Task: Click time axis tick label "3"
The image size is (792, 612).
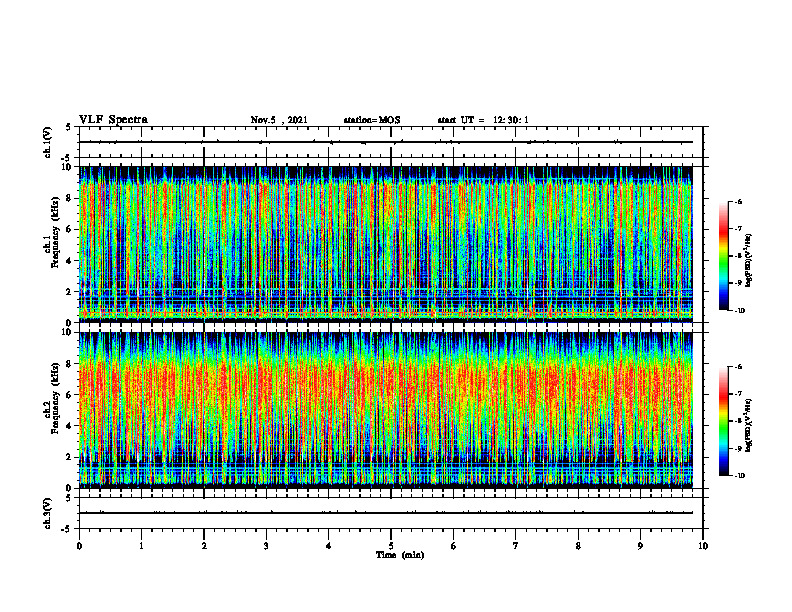Action: [266, 546]
